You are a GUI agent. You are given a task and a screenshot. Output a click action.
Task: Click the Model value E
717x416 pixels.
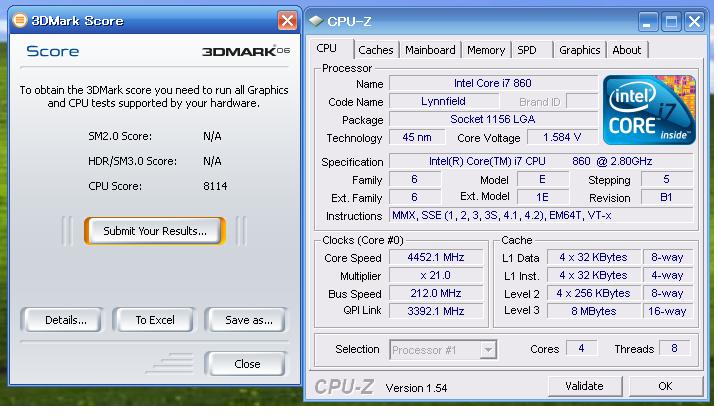542,179
